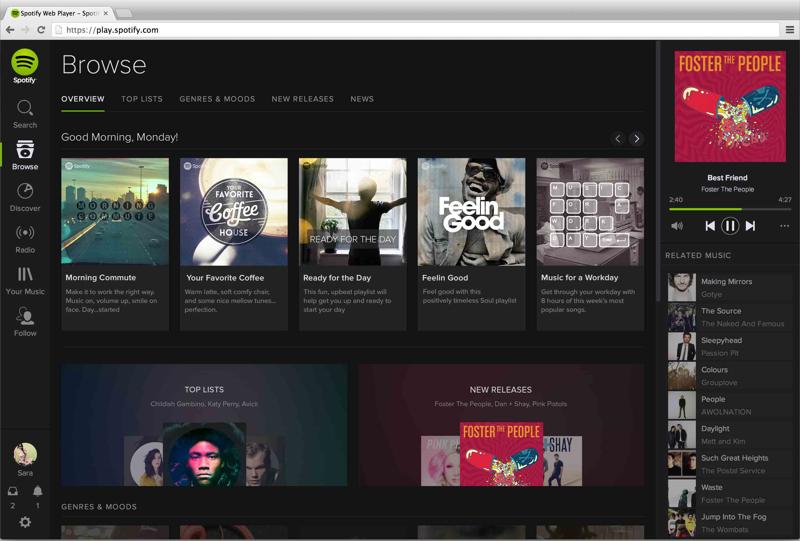The image size is (800, 541).
Task: Open Your Favorite Coffee playlist cover
Action: pos(234,211)
